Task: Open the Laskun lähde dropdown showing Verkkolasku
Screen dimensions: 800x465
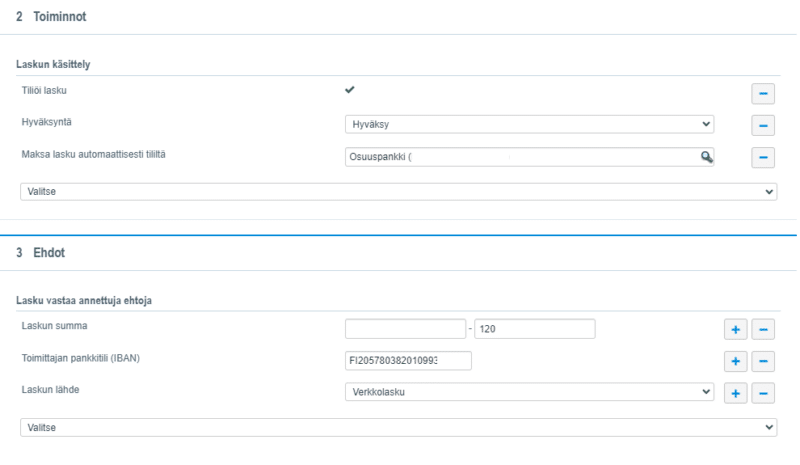Action: click(x=530, y=393)
